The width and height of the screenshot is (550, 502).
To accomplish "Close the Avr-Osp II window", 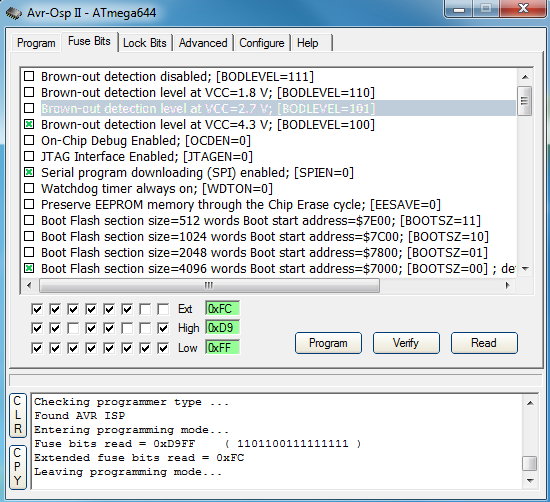I will click(x=523, y=8).
